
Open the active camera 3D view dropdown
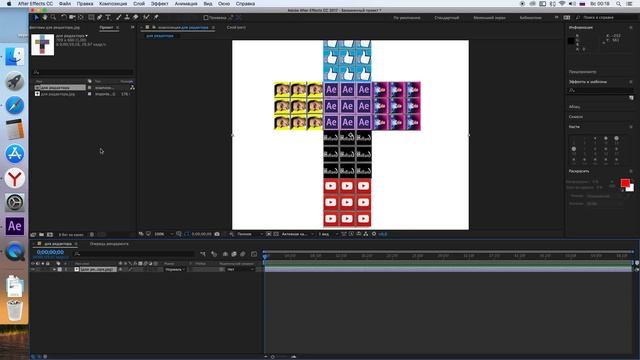pos(298,234)
